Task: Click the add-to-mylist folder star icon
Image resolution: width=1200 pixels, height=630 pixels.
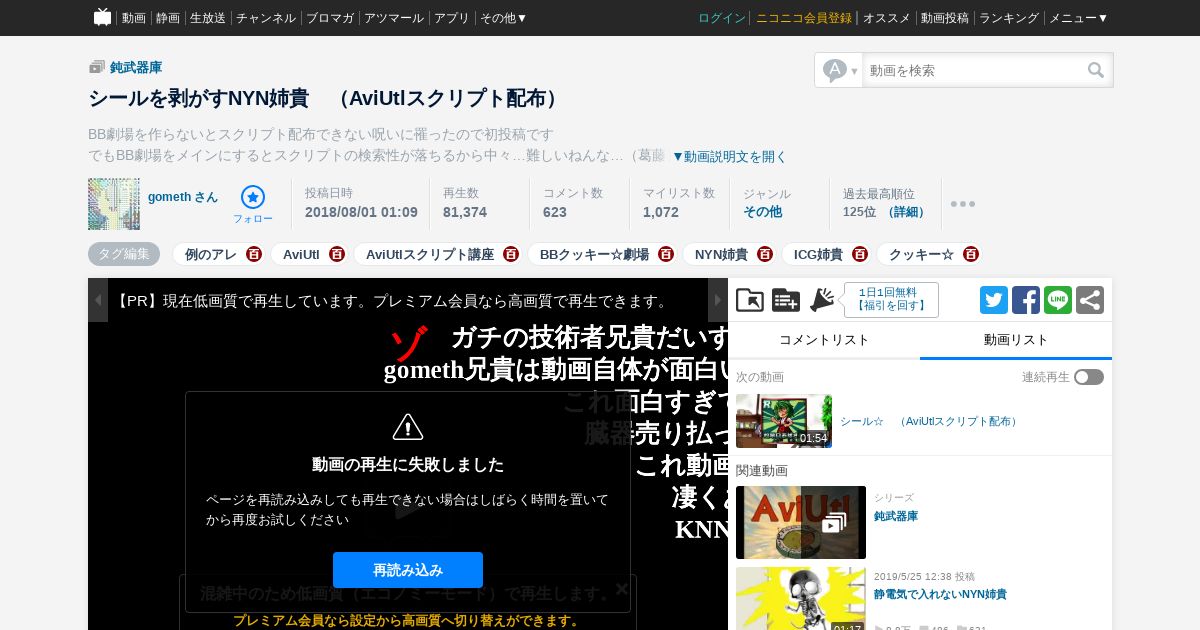Action: 750,300
